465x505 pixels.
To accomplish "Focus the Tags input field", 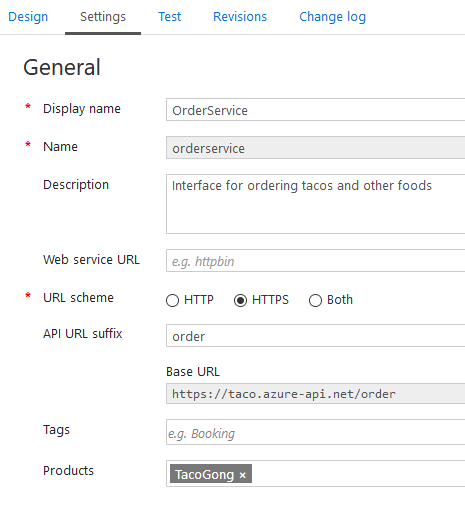I will pyautogui.click(x=315, y=432).
